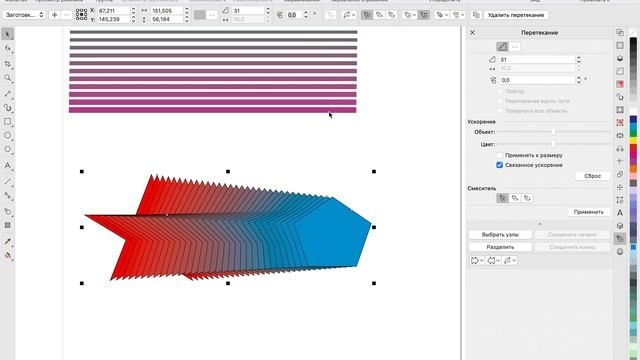The image size is (640, 360).
Task: Select the Crop tool
Action: 7,64
